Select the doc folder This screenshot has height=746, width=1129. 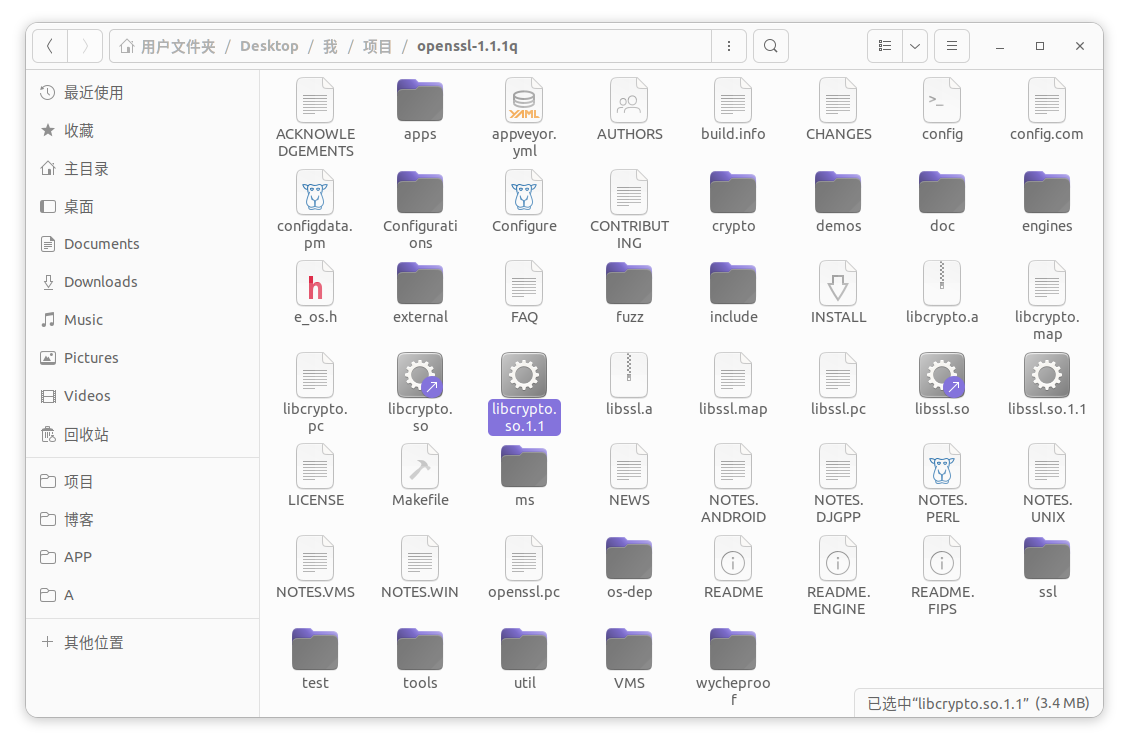pos(942,192)
